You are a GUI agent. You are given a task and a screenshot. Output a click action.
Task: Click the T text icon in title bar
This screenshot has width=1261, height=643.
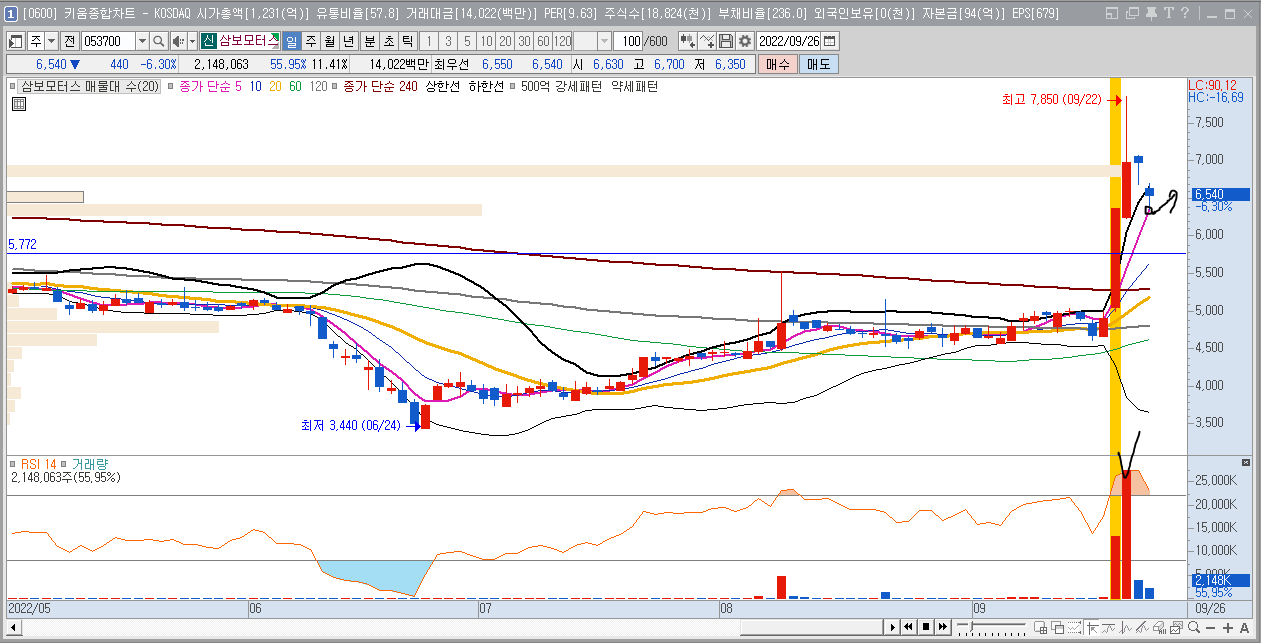[x=1169, y=13]
